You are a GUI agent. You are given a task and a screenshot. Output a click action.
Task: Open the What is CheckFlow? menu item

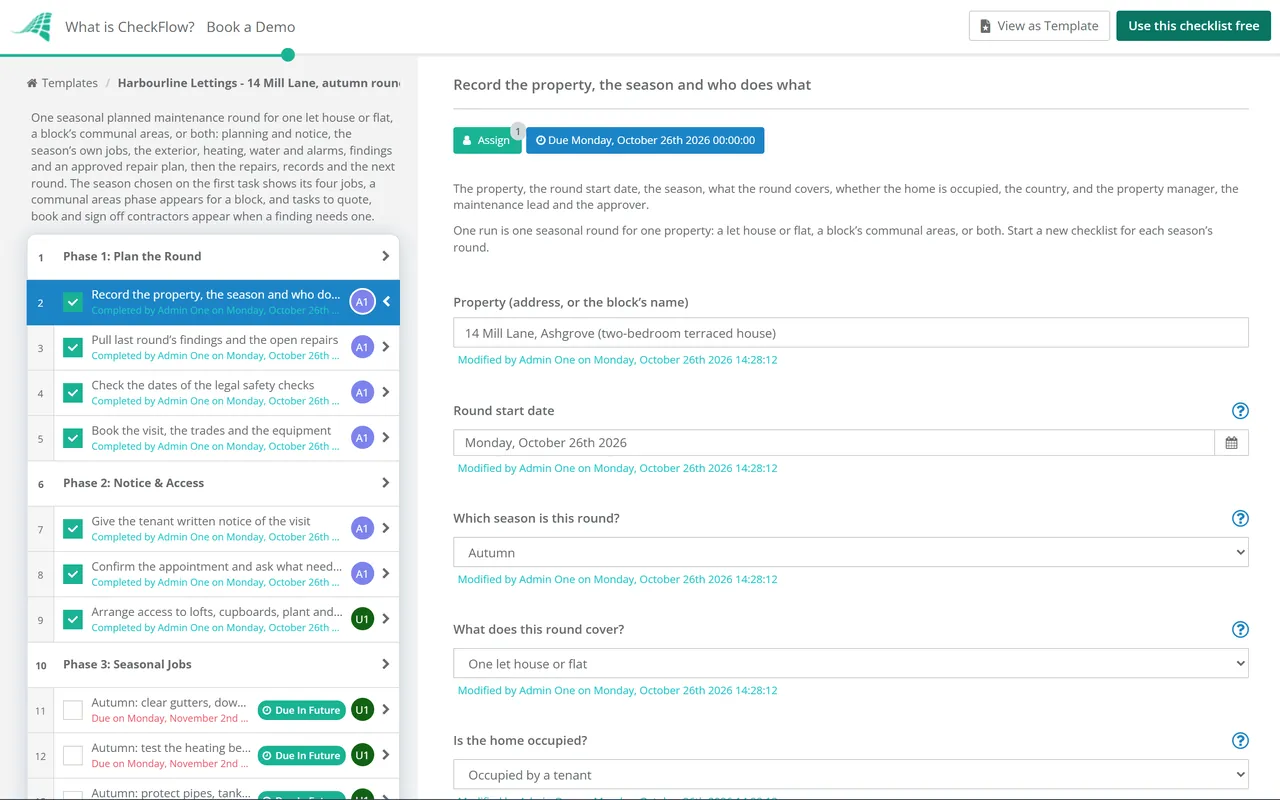click(130, 27)
